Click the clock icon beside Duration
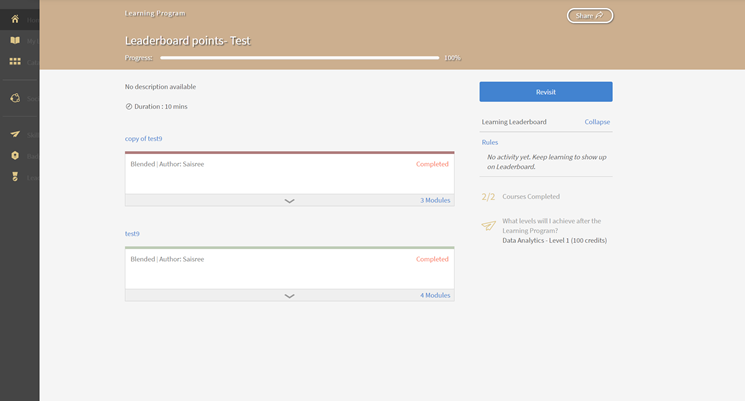The height and width of the screenshot is (401, 745). [129, 106]
